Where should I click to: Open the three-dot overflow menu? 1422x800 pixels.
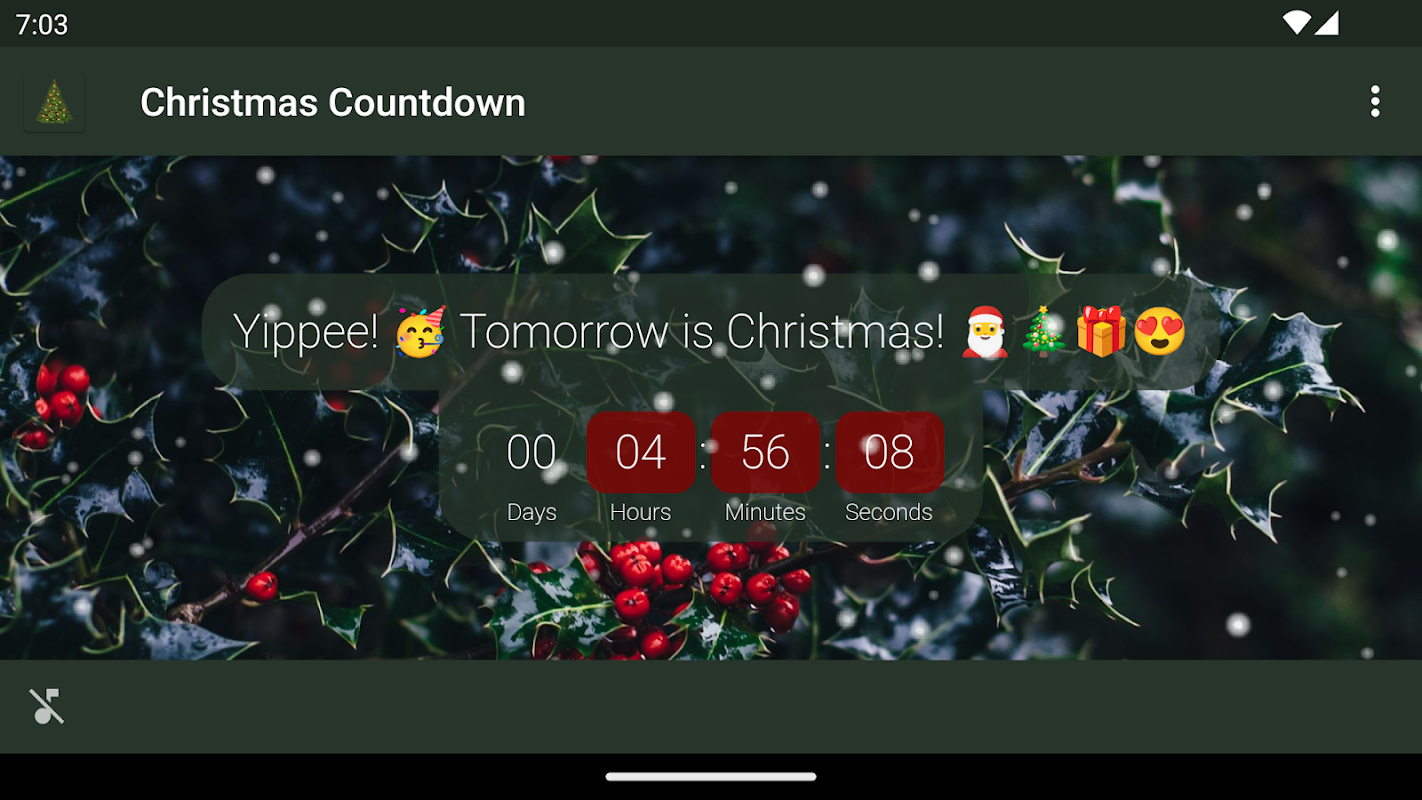pyautogui.click(x=1375, y=101)
